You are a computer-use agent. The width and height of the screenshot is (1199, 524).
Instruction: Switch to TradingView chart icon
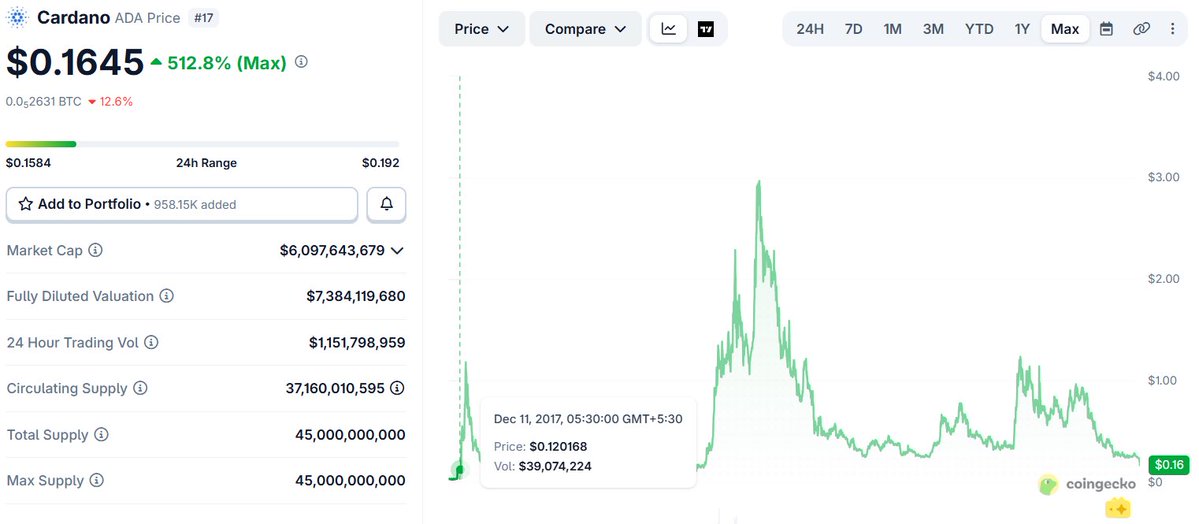pyautogui.click(x=706, y=29)
